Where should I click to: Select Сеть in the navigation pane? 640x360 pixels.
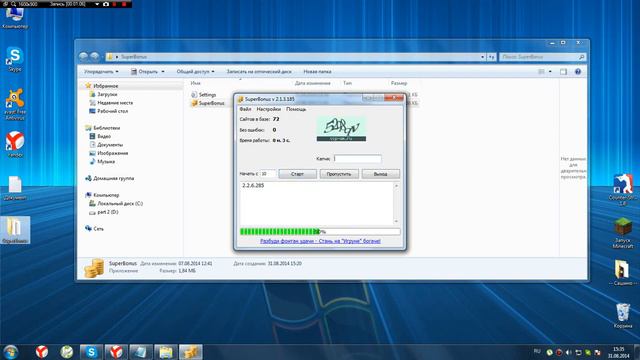coord(98,229)
